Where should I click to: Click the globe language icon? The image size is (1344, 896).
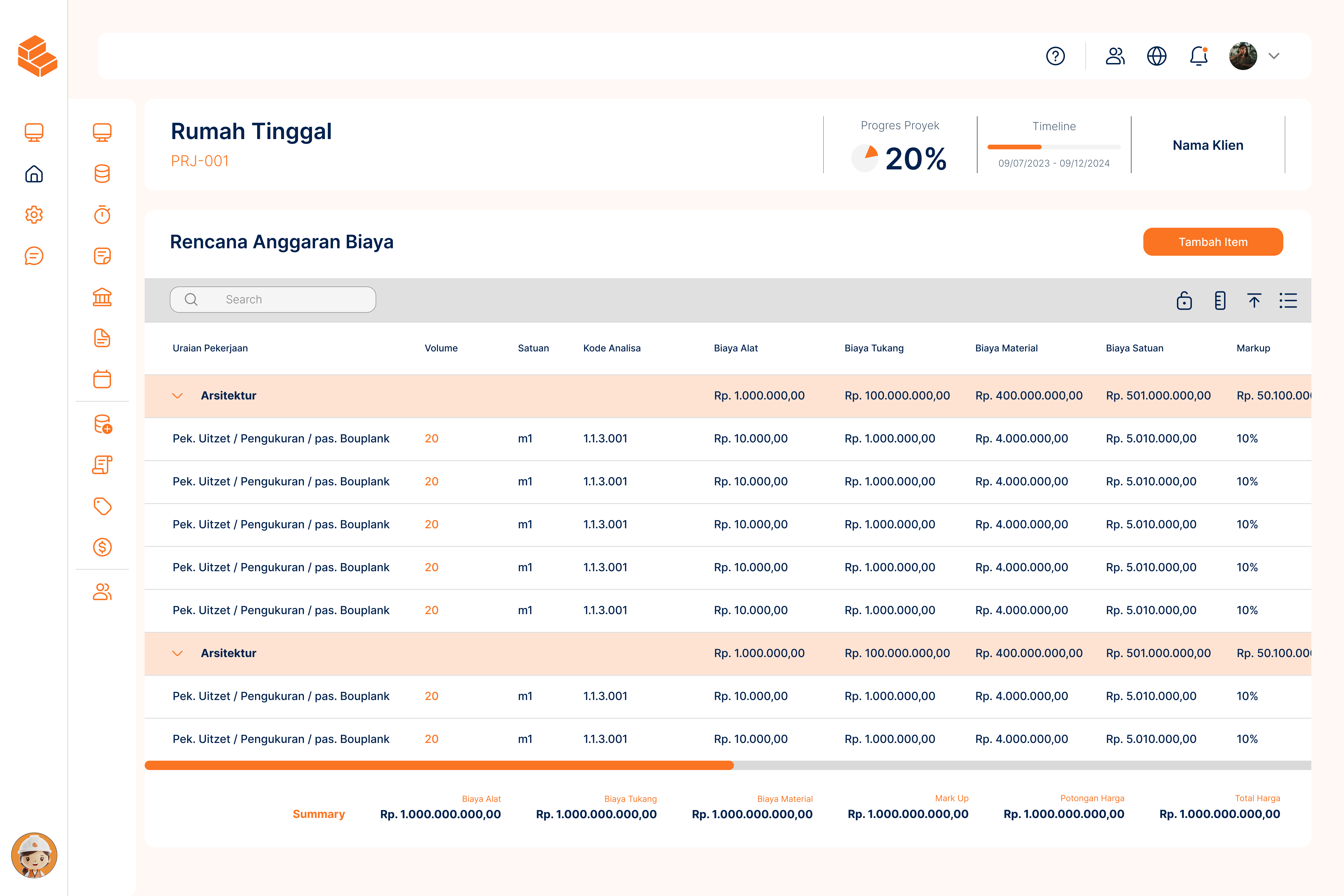(x=1157, y=56)
